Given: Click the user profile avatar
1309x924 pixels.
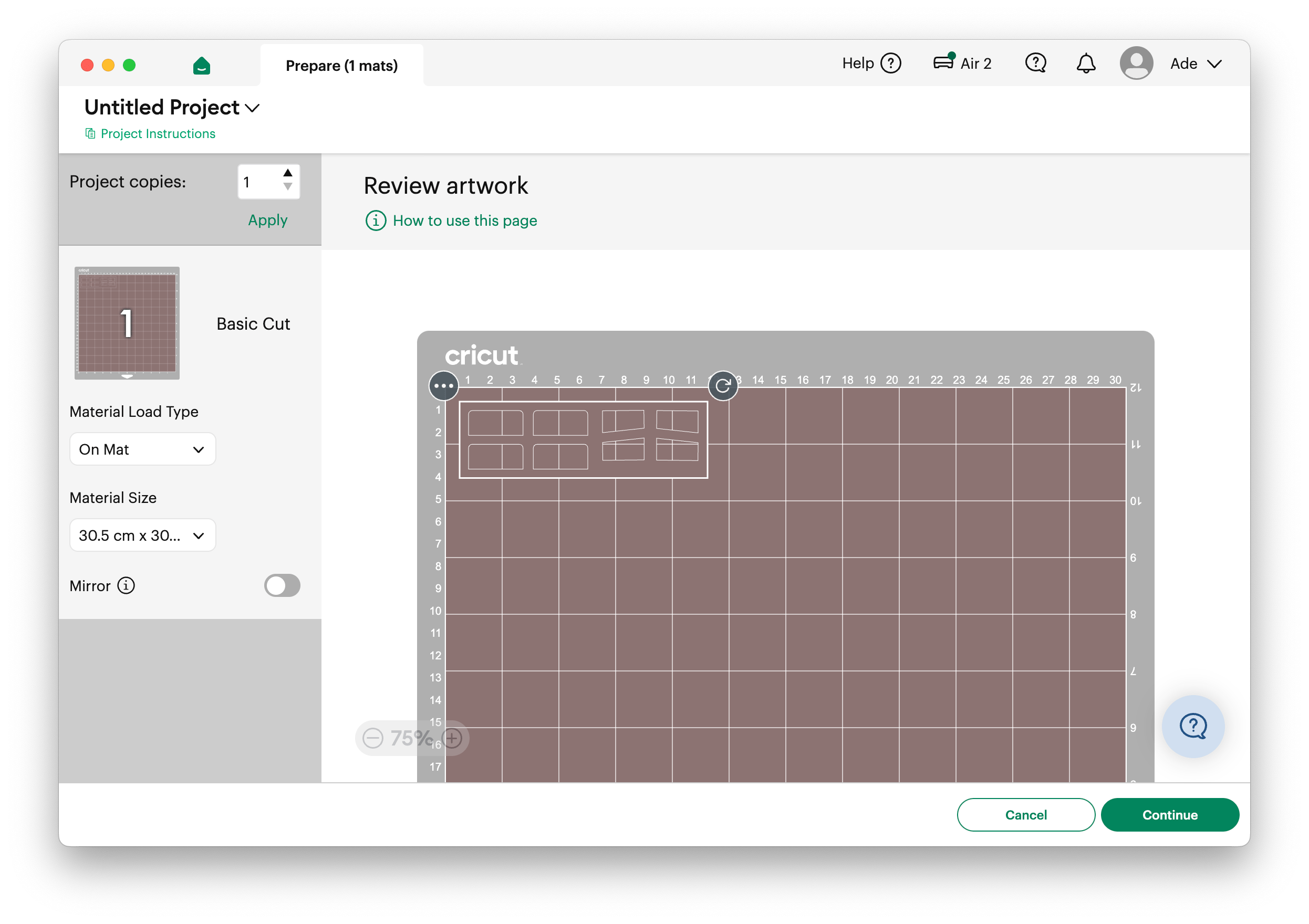Looking at the screenshot, I should pyautogui.click(x=1136, y=63).
